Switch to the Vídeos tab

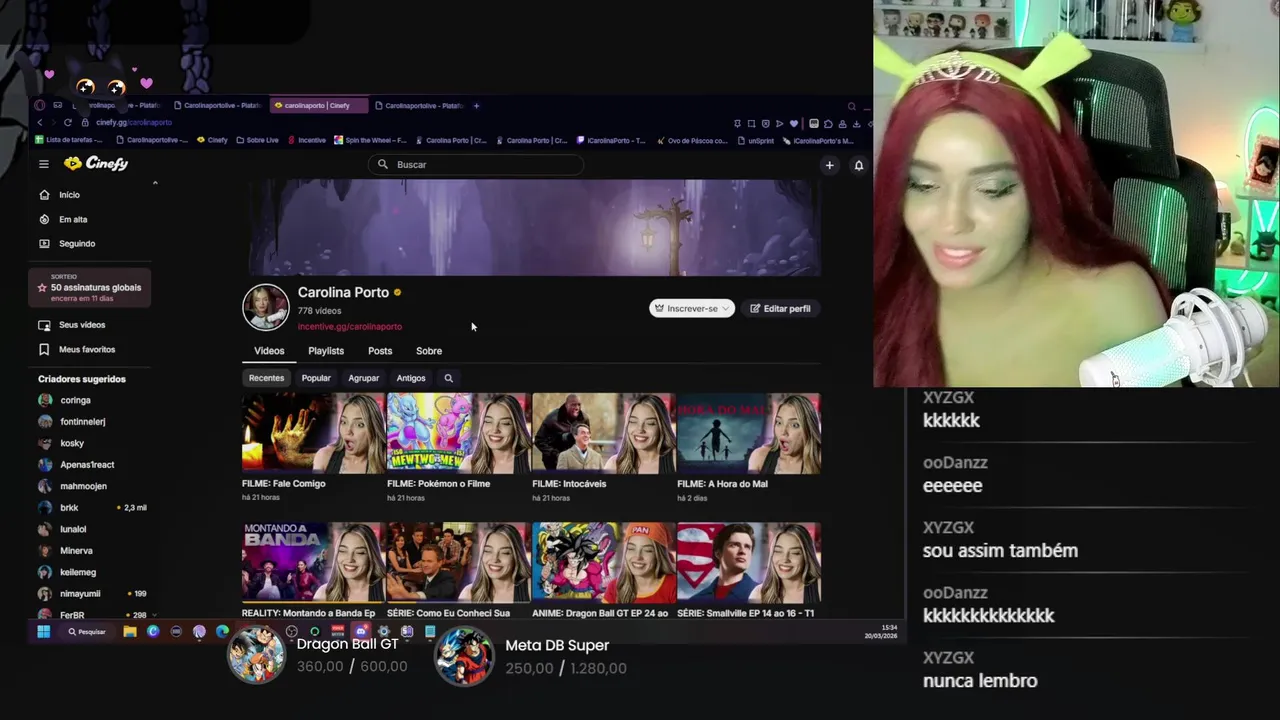269,351
